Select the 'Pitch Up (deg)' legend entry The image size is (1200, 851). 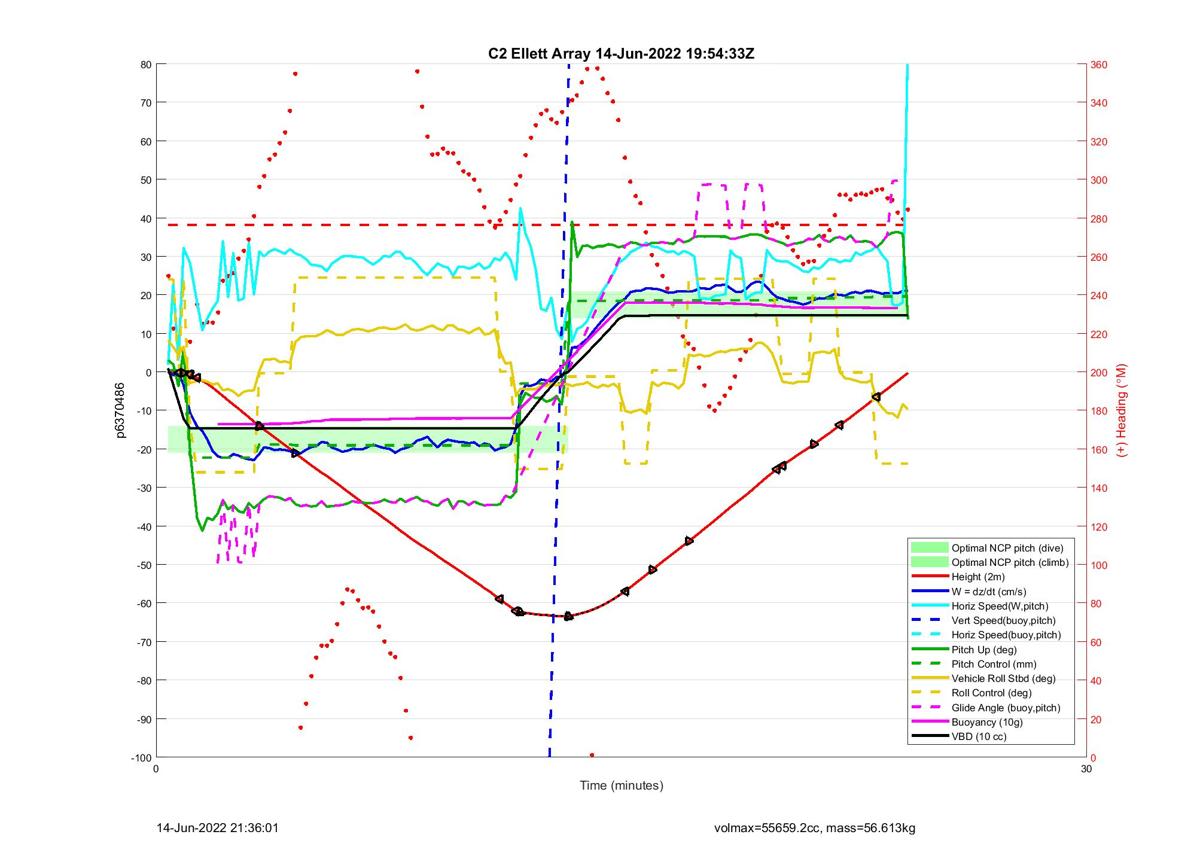click(985, 650)
